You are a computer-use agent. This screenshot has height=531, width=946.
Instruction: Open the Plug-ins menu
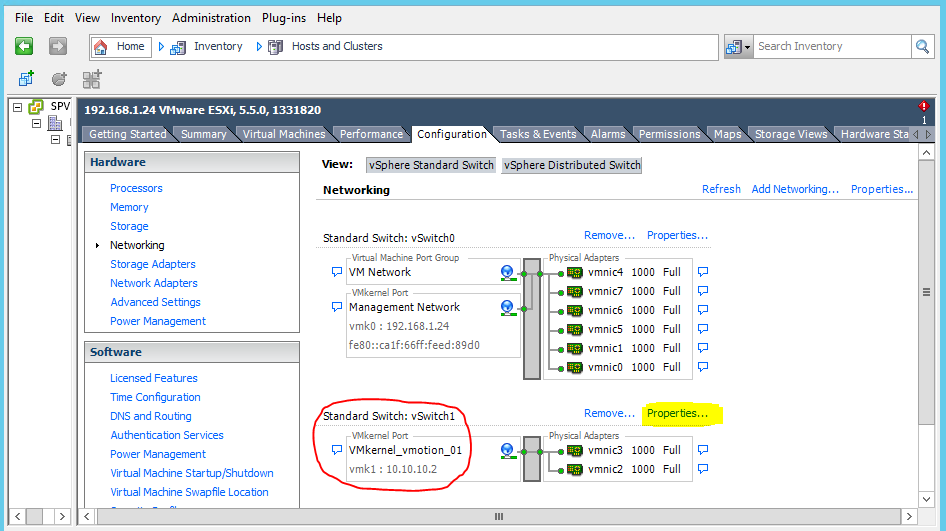tap(284, 18)
